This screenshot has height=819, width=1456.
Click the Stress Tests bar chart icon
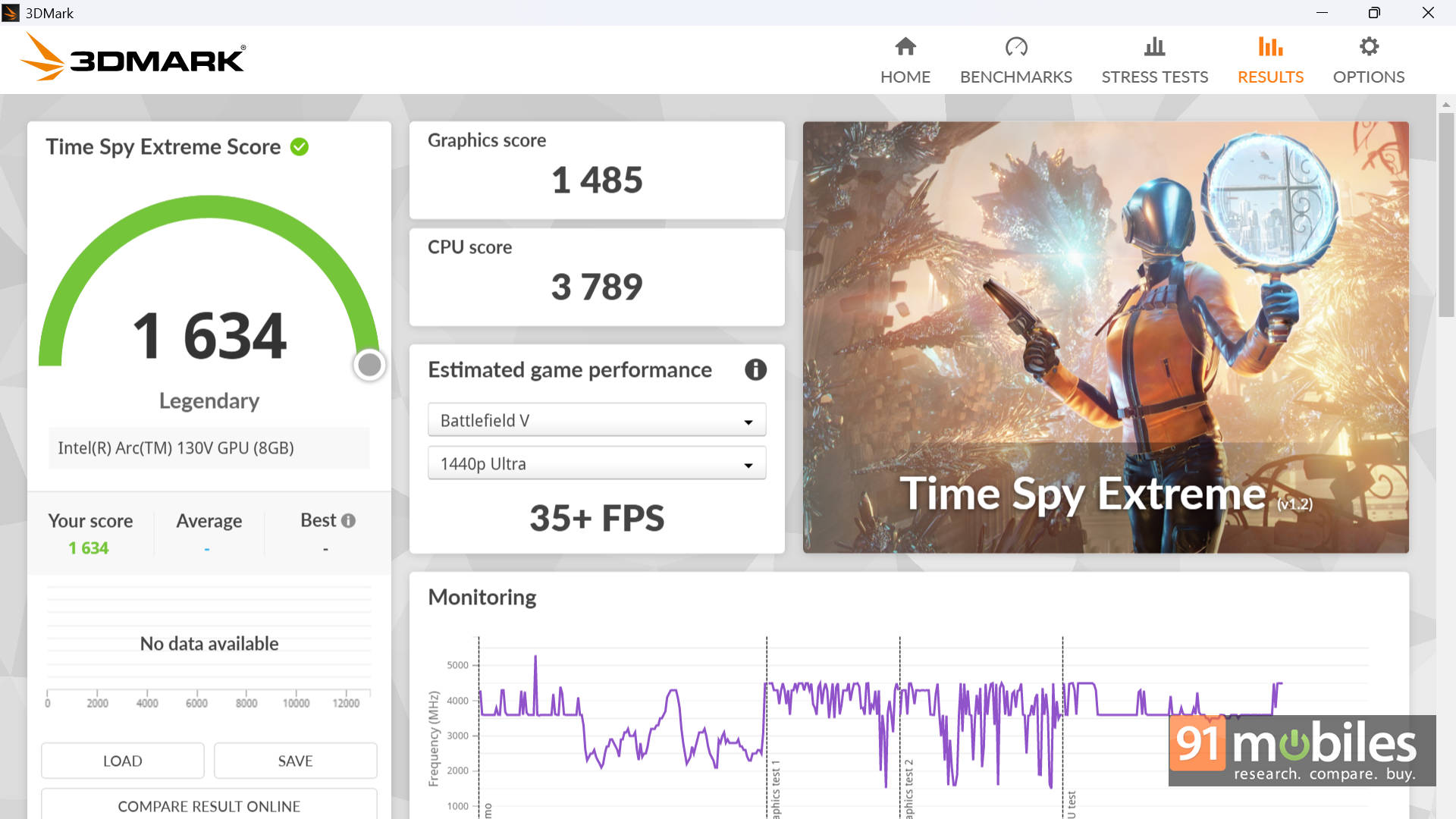[x=1154, y=47]
